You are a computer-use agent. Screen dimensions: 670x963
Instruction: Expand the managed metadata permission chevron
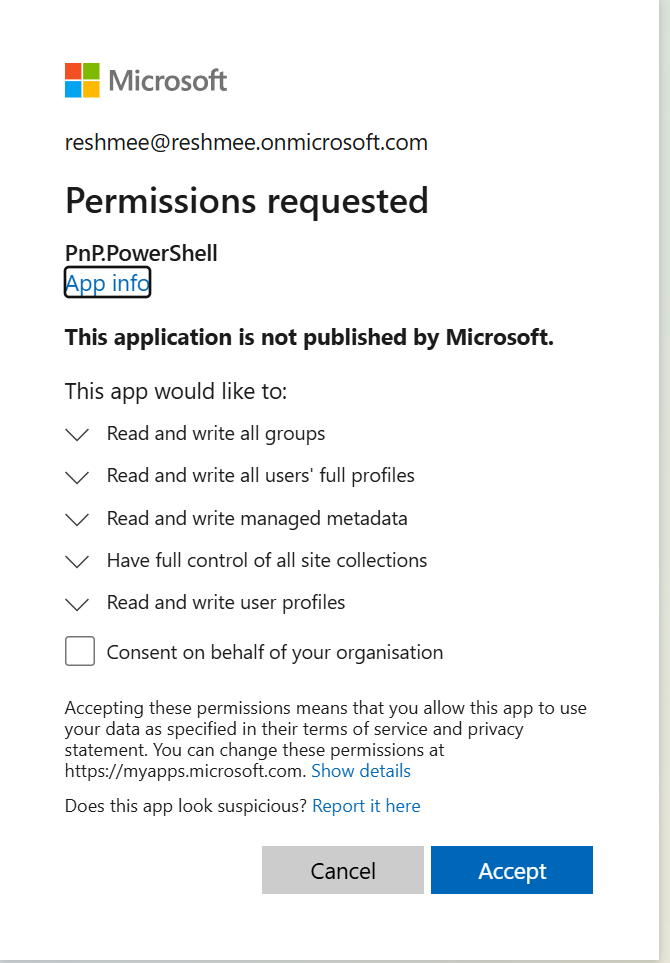click(77, 519)
